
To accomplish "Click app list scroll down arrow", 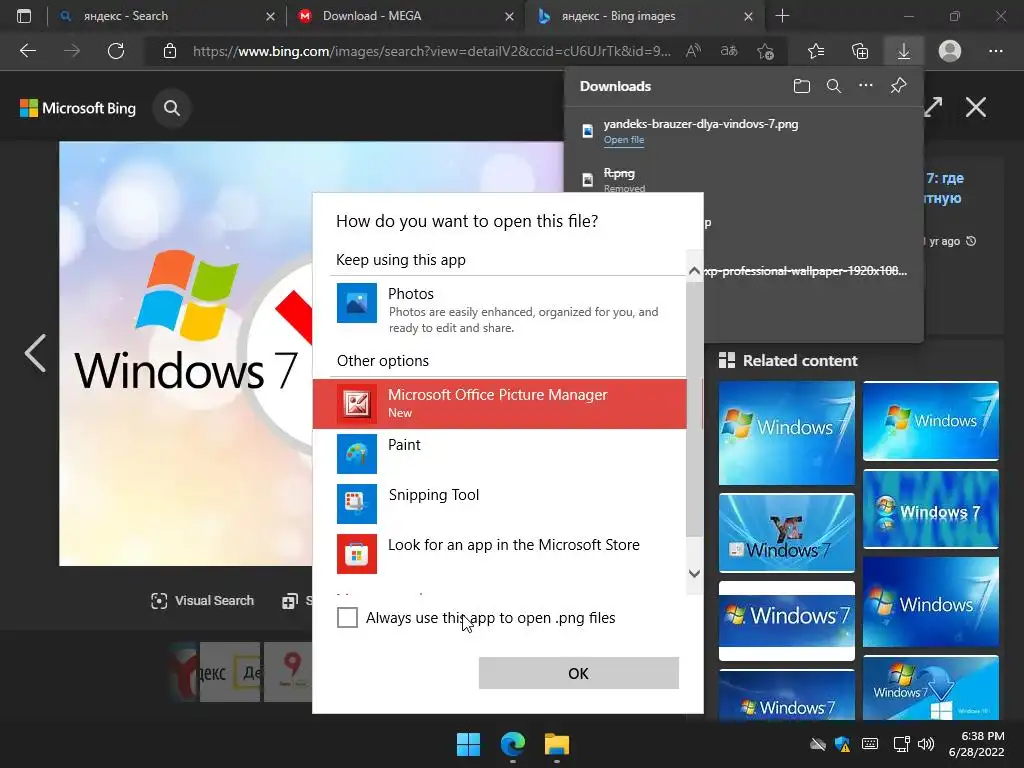I will (694, 573).
